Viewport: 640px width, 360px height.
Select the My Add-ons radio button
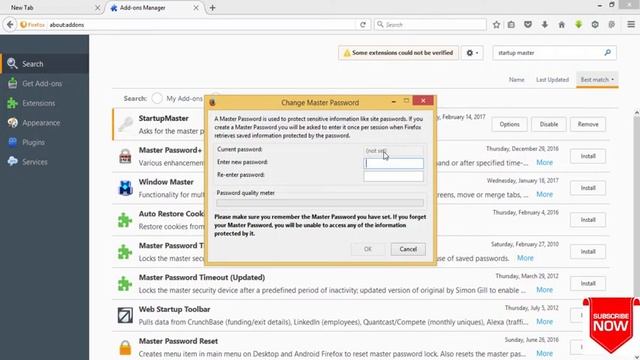click(x=157, y=98)
